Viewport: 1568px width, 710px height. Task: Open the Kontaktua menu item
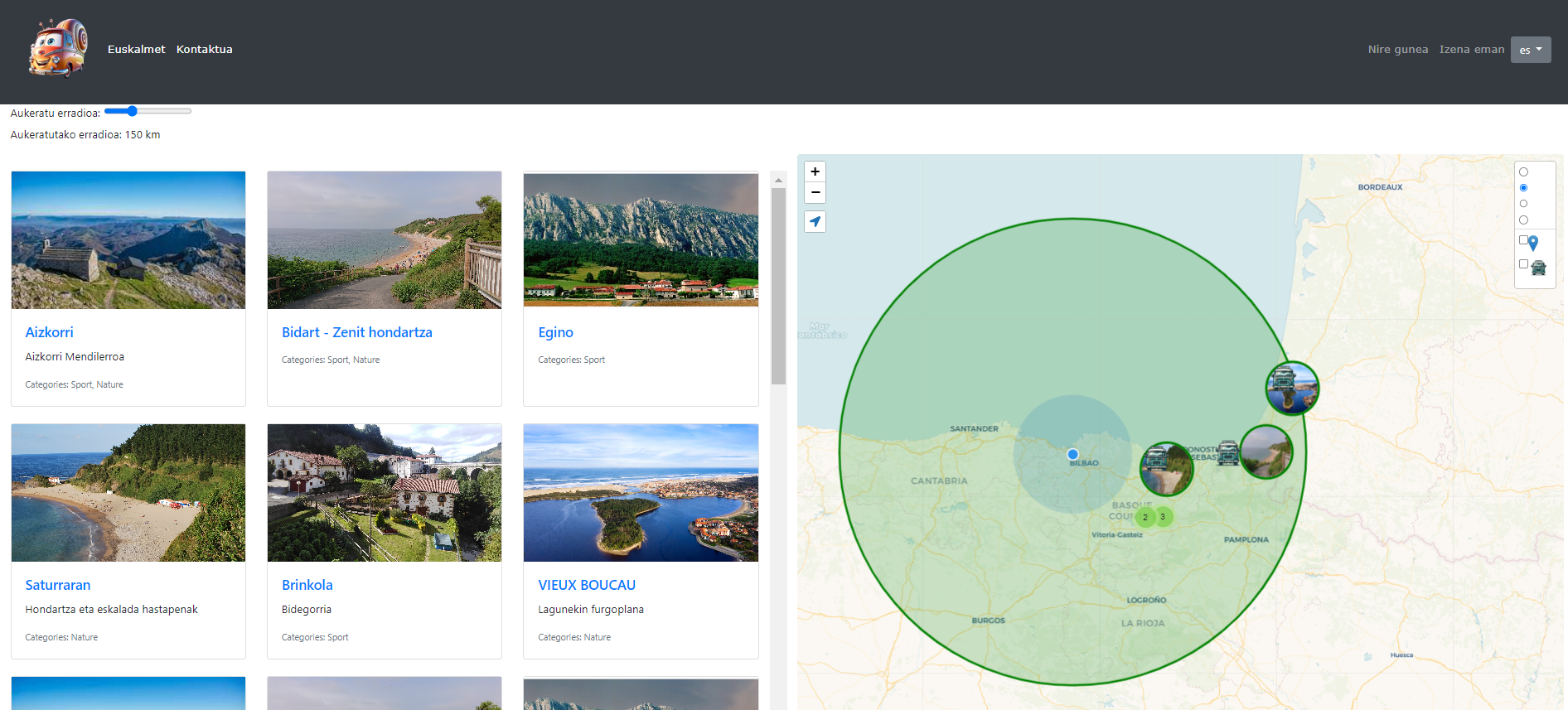click(x=205, y=49)
